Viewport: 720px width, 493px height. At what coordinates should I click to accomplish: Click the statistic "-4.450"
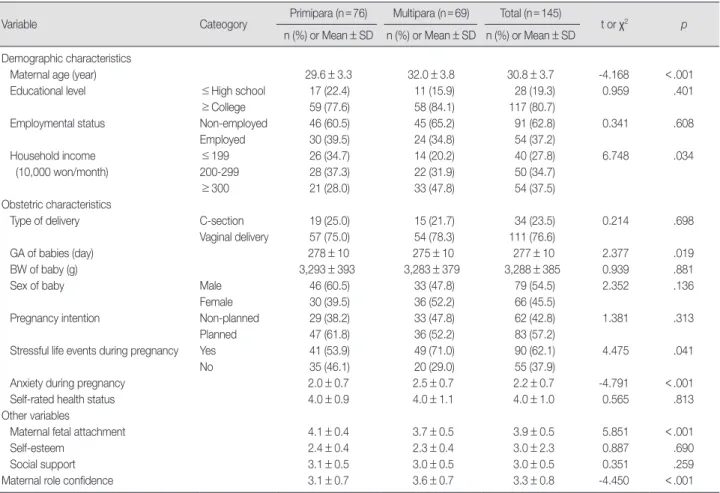tap(614, 481)
